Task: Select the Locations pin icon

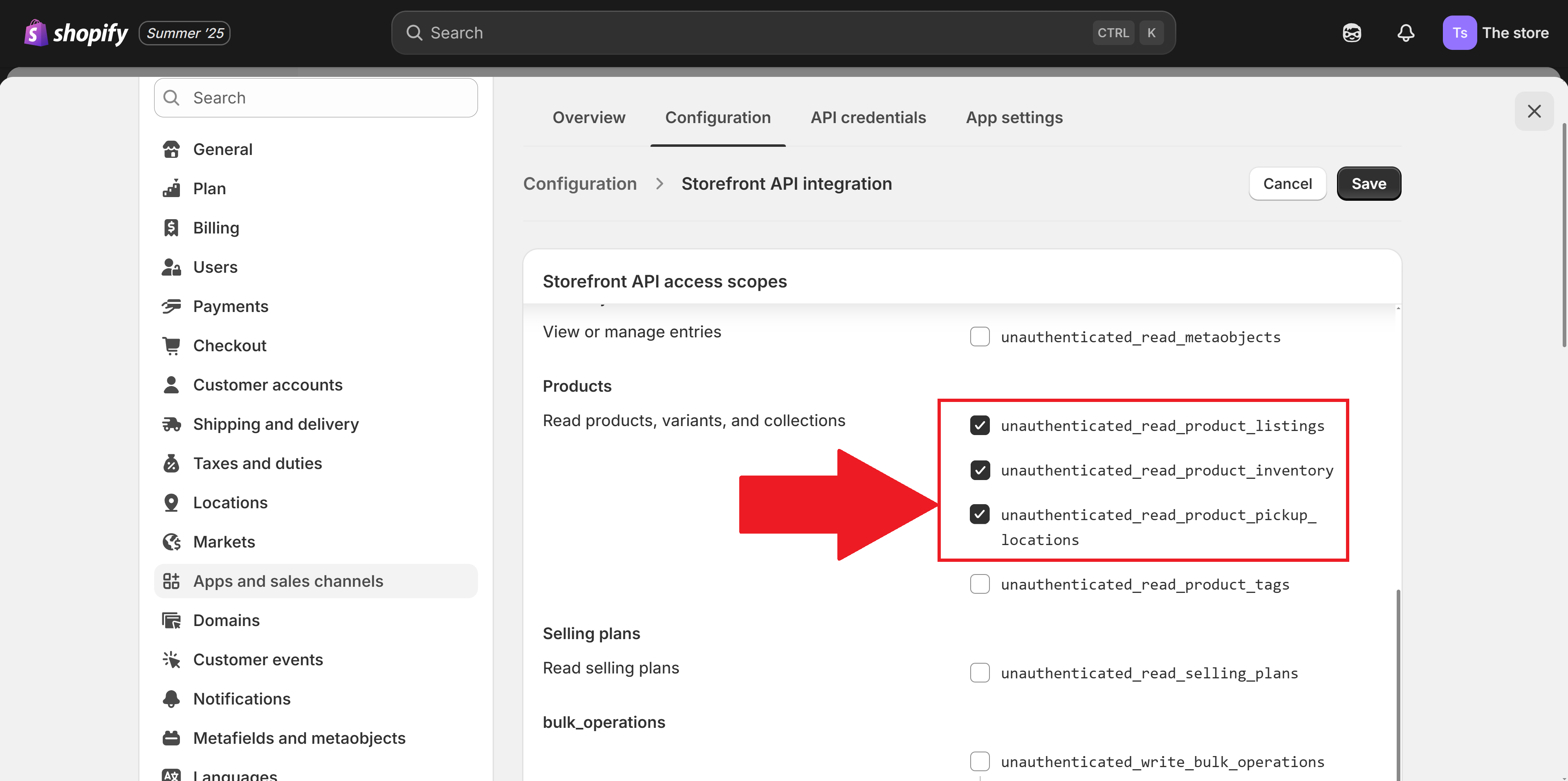Action: 171,502
